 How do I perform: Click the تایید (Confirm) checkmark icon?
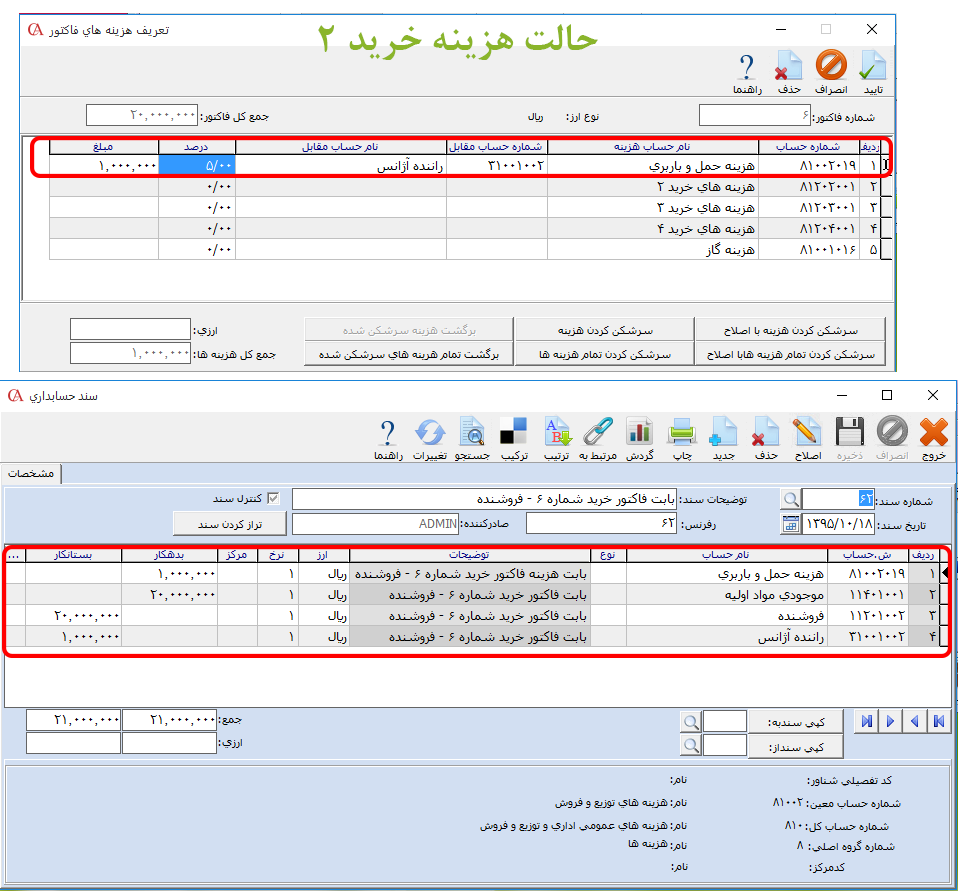click(x=873, y=67)
